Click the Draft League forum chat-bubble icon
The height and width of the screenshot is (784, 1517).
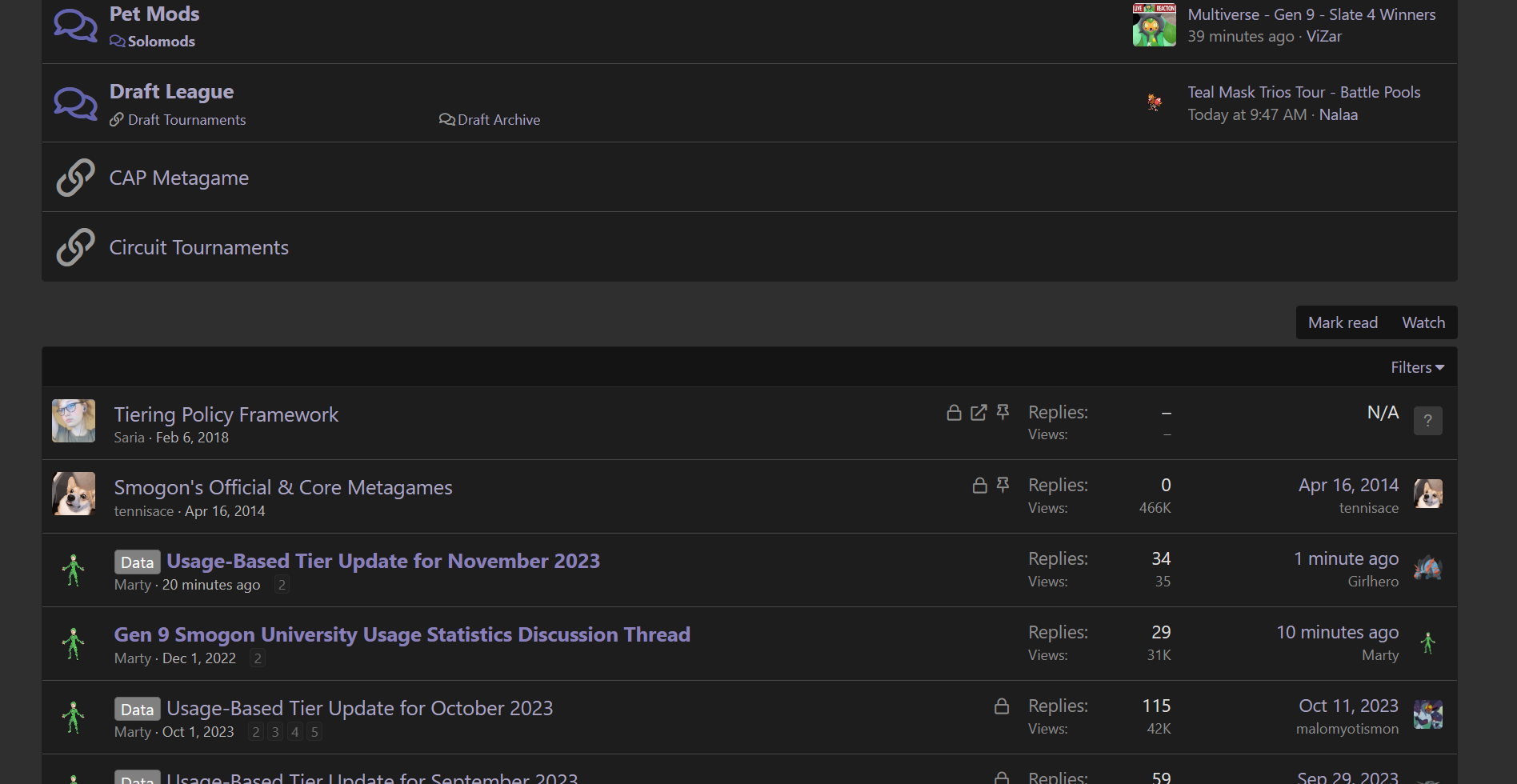pyautogui.click(x=75, y=103)
